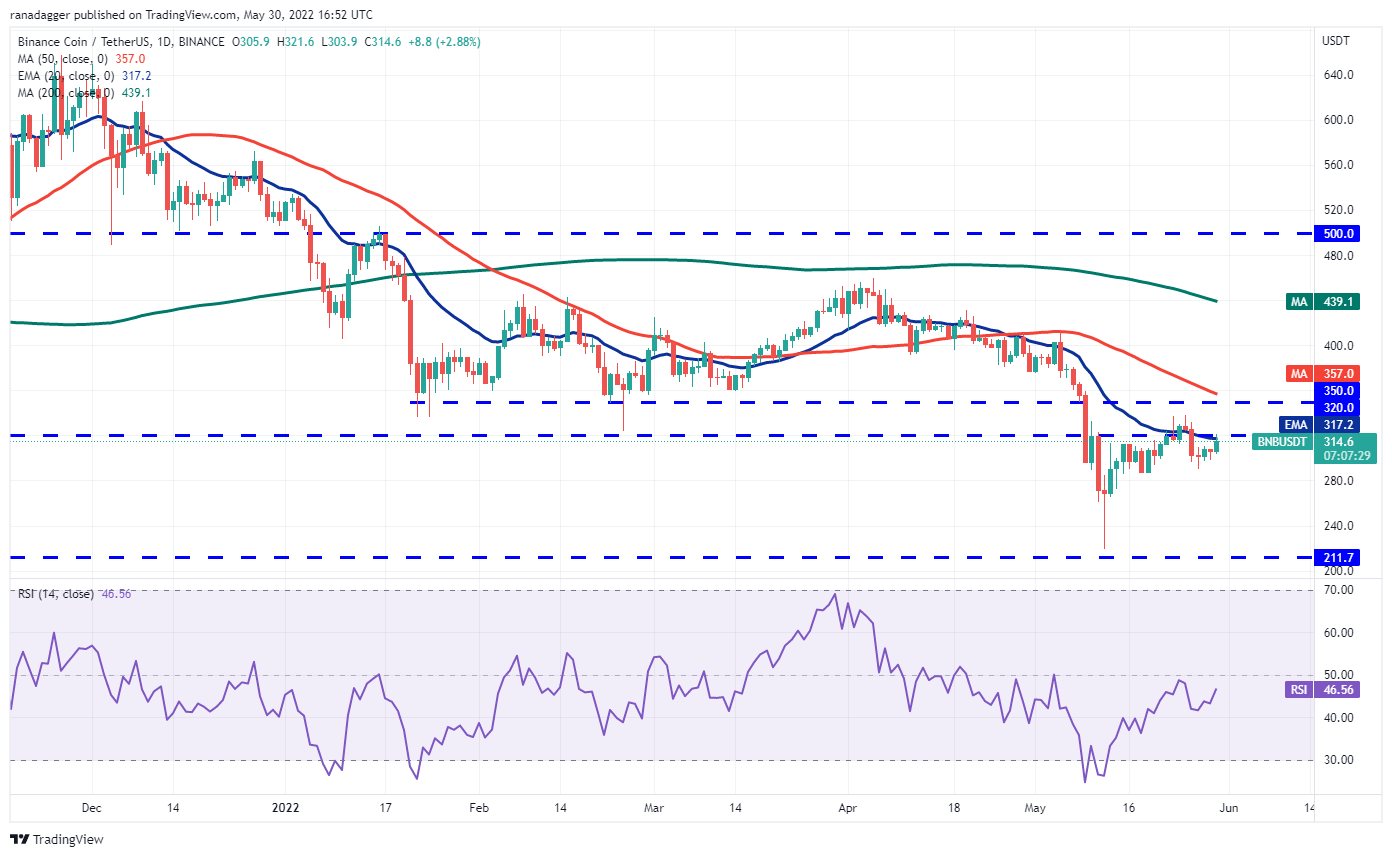Click the 320.0 blue dashed support line label
Viewport: 1392px width, 857px height.
[x=1337, y=407]
